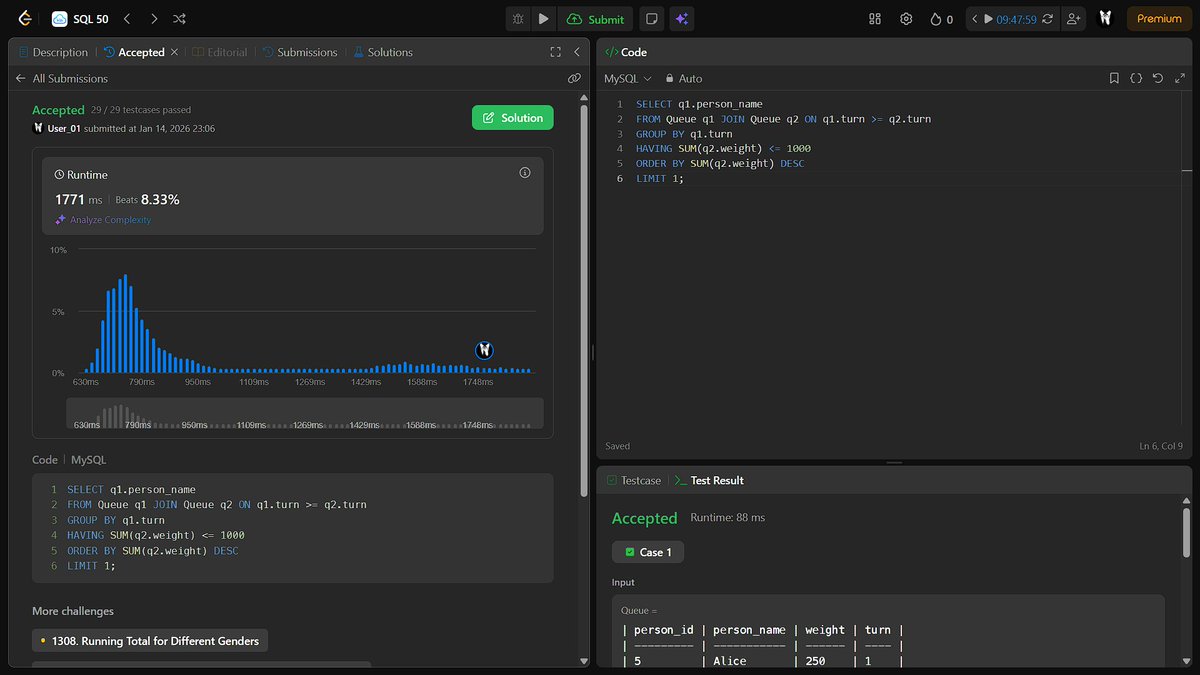Screen dimensions: 1200x675
Task: Toggle the Auto lock setting
Action: pos(684,78)
